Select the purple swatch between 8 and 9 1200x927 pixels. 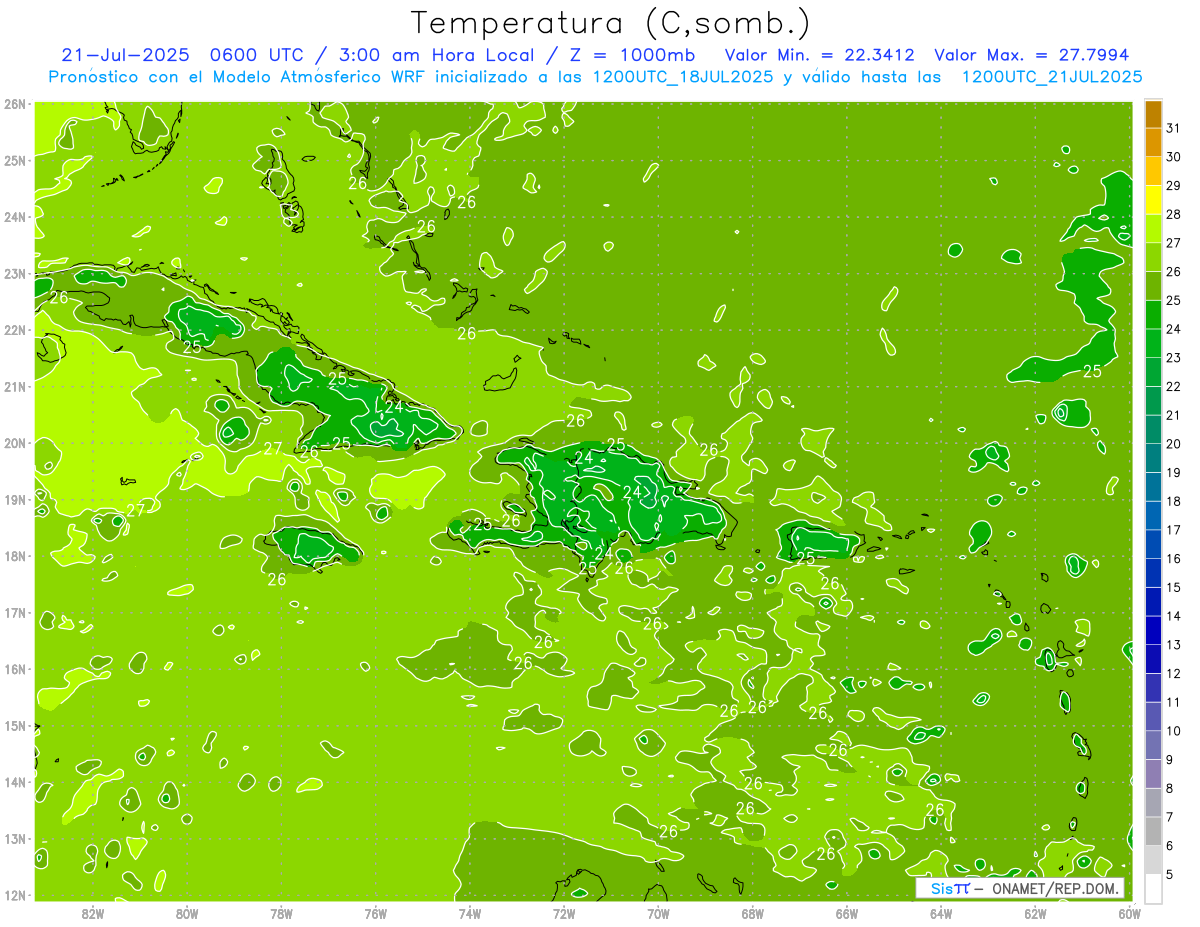pos(1153,774)
